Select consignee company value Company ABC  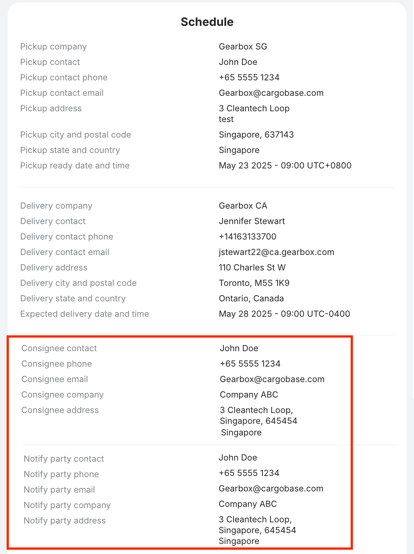[x=249, y=395]
